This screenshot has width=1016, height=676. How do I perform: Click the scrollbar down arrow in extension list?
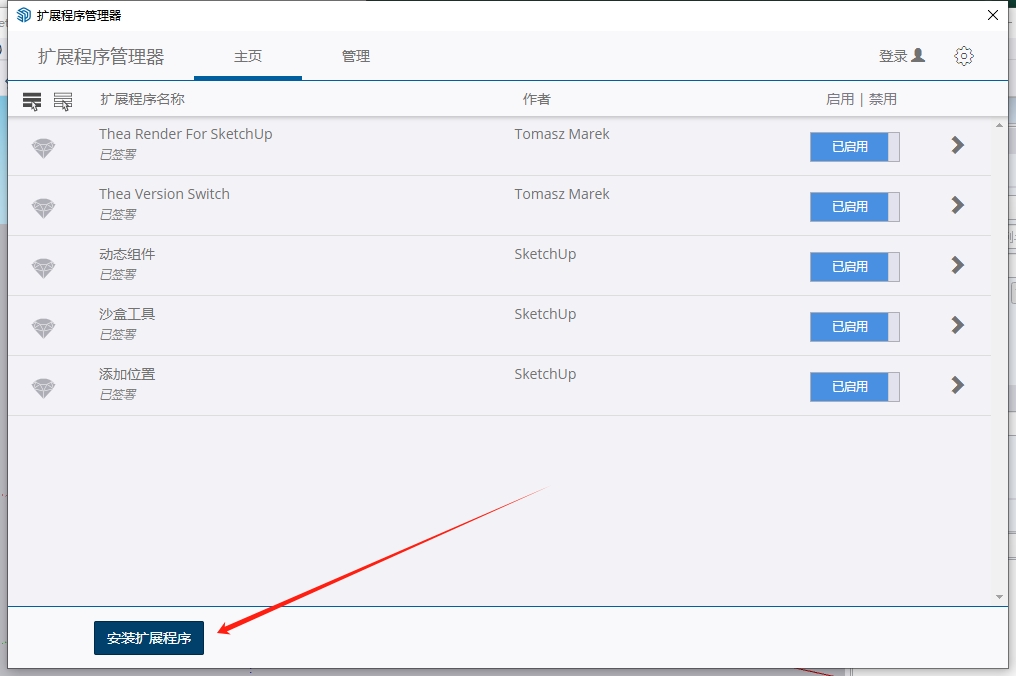pyautogui.click(x=999, y=597)
